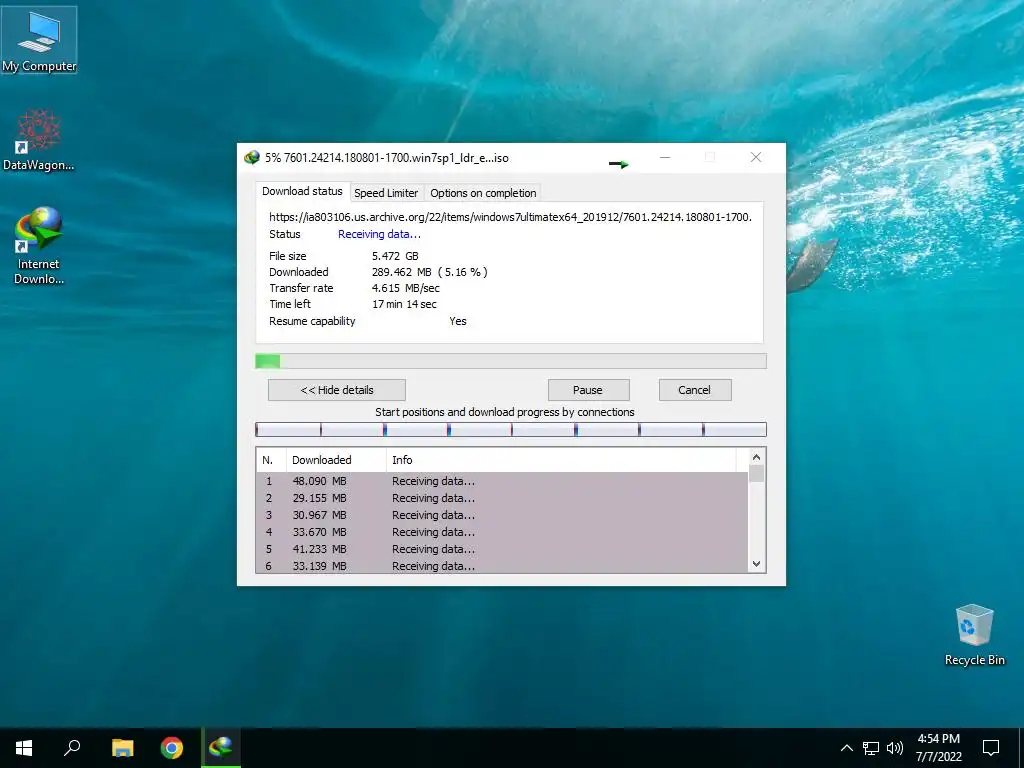Select connection row with 48.090 MB
1024x768 pixels.
[x=502, y=481]
